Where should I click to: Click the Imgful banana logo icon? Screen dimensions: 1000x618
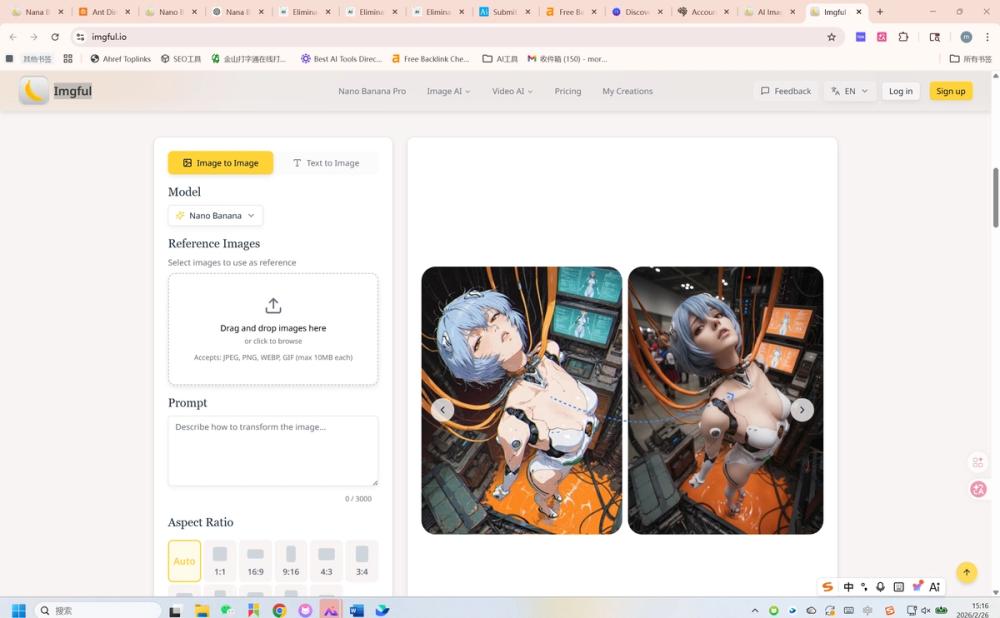point(33,91)
